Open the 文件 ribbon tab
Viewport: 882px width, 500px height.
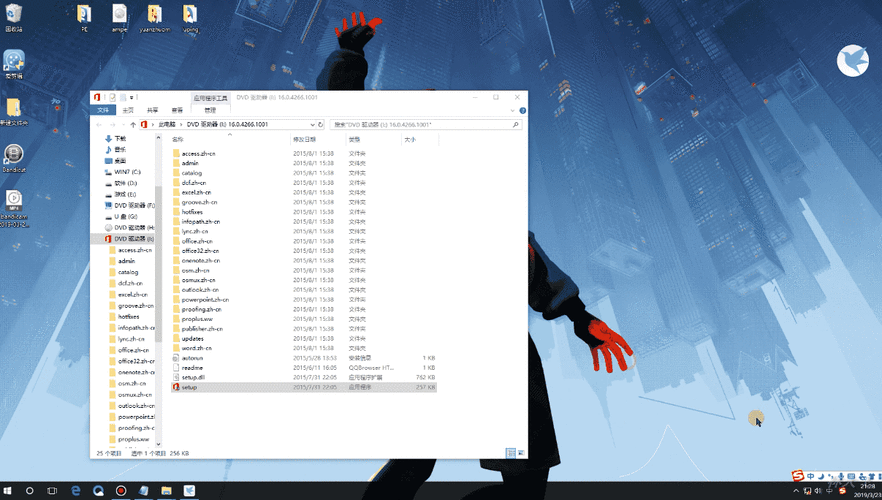click(x=102, y=110)
